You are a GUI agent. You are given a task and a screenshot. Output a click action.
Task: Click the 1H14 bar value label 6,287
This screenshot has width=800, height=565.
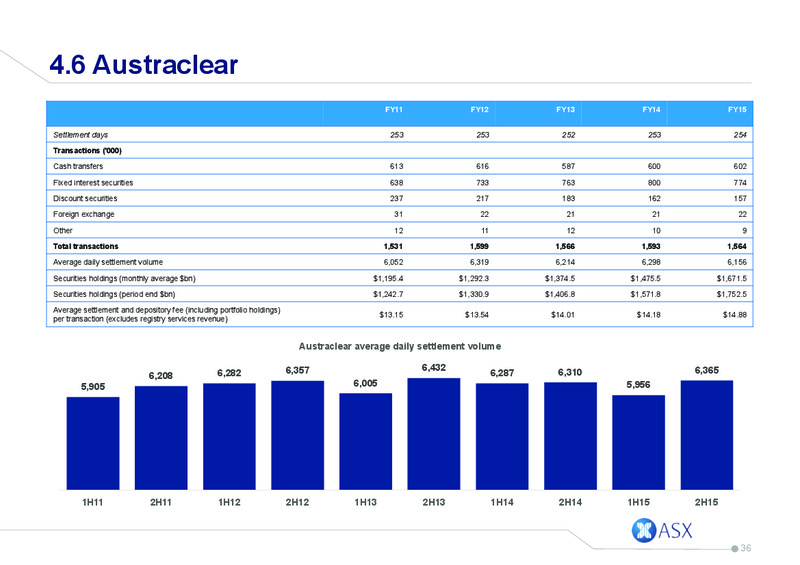tap(502, 373)
